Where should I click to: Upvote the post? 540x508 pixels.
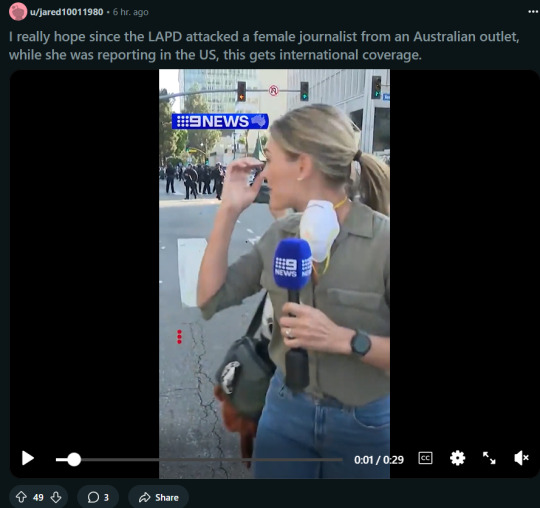(x=21, y=497)
